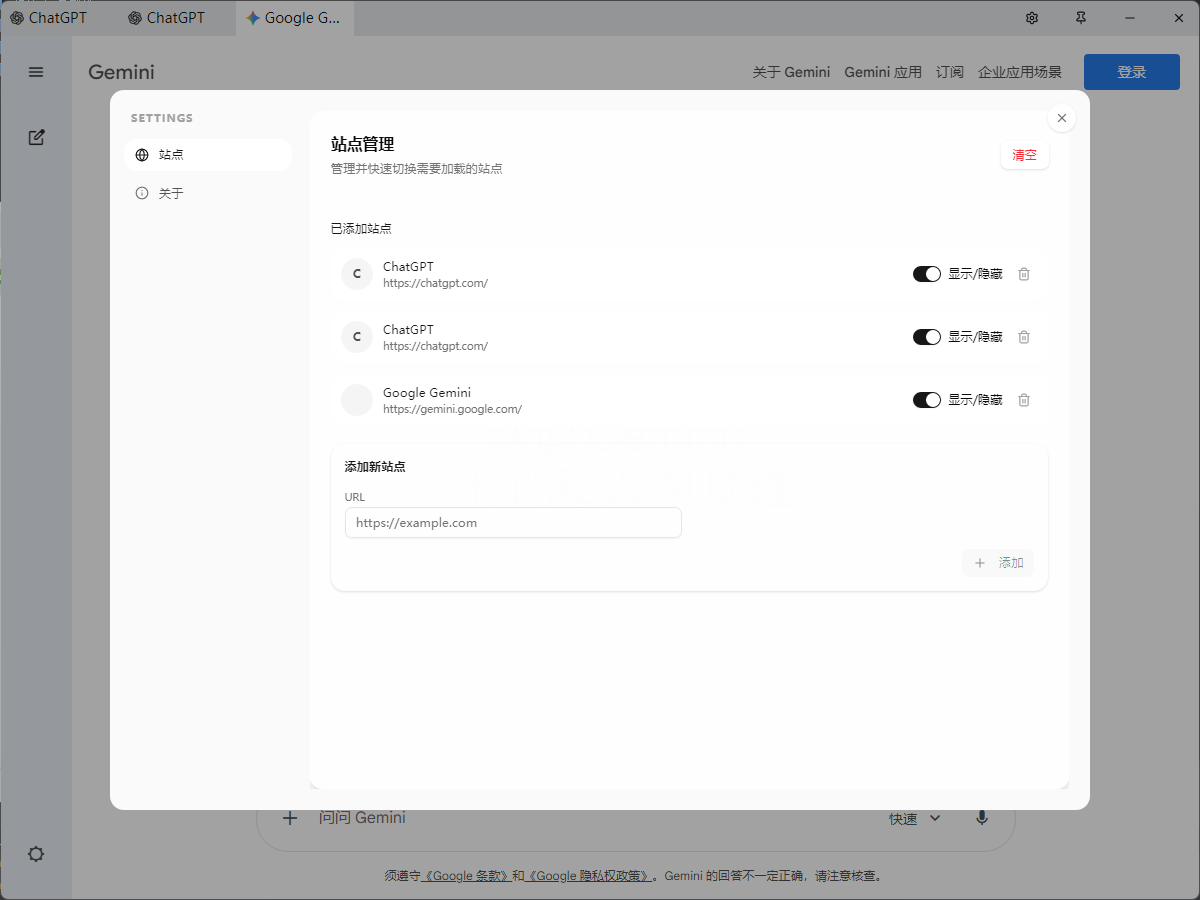
Task: Switch to the Google Gemini tab
Action: point(295,18)
